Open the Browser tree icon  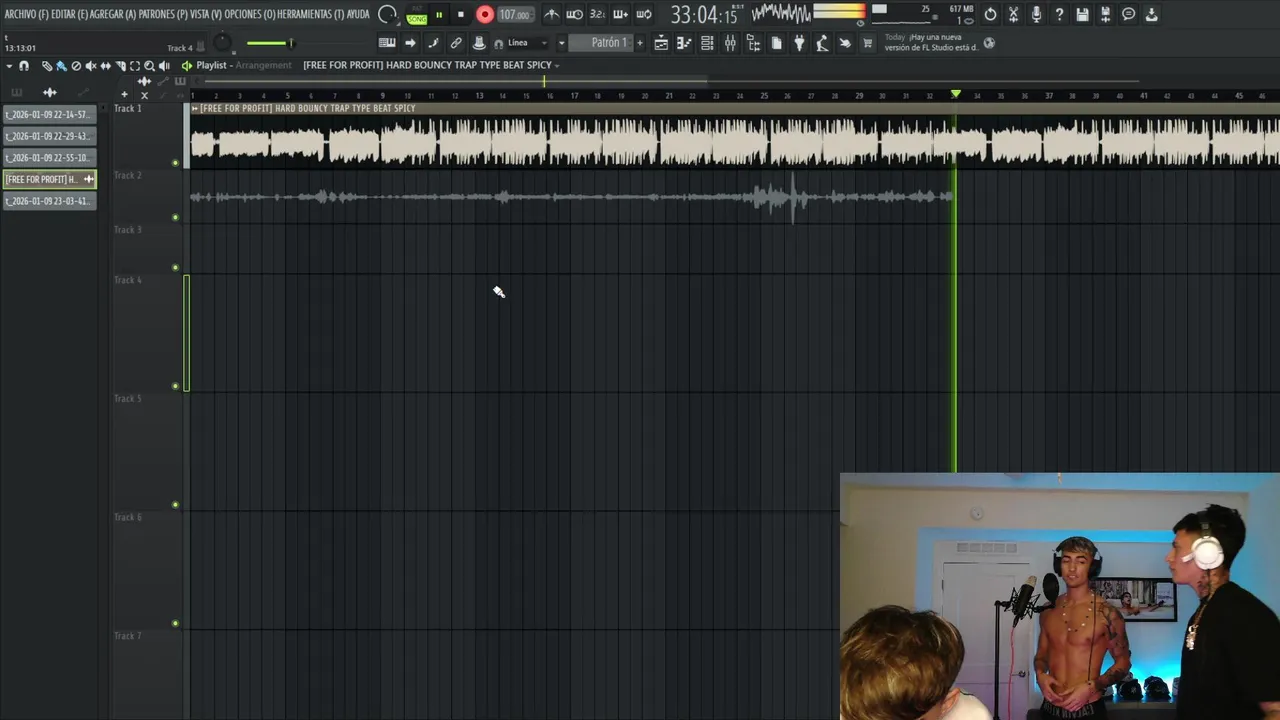(x=754, y=43)
